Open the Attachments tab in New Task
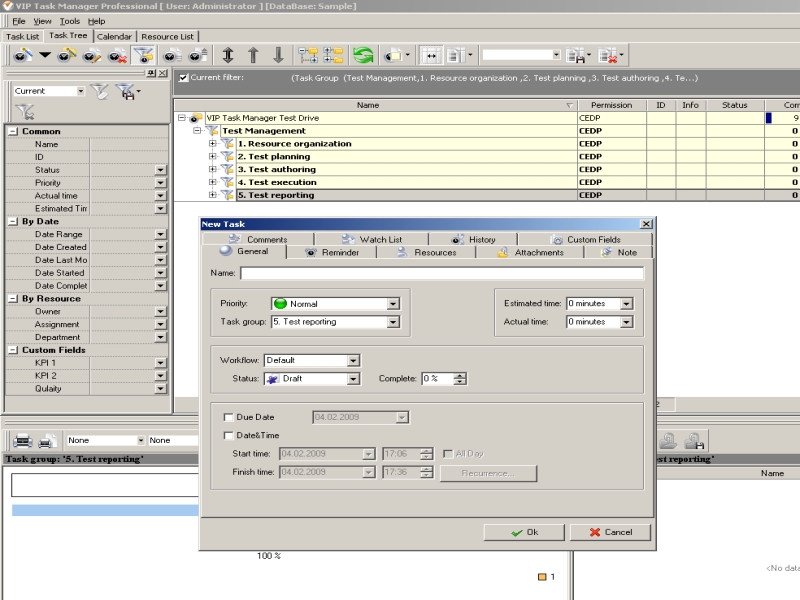This screenshot has width=800, height=600. [x=531, y=253]
